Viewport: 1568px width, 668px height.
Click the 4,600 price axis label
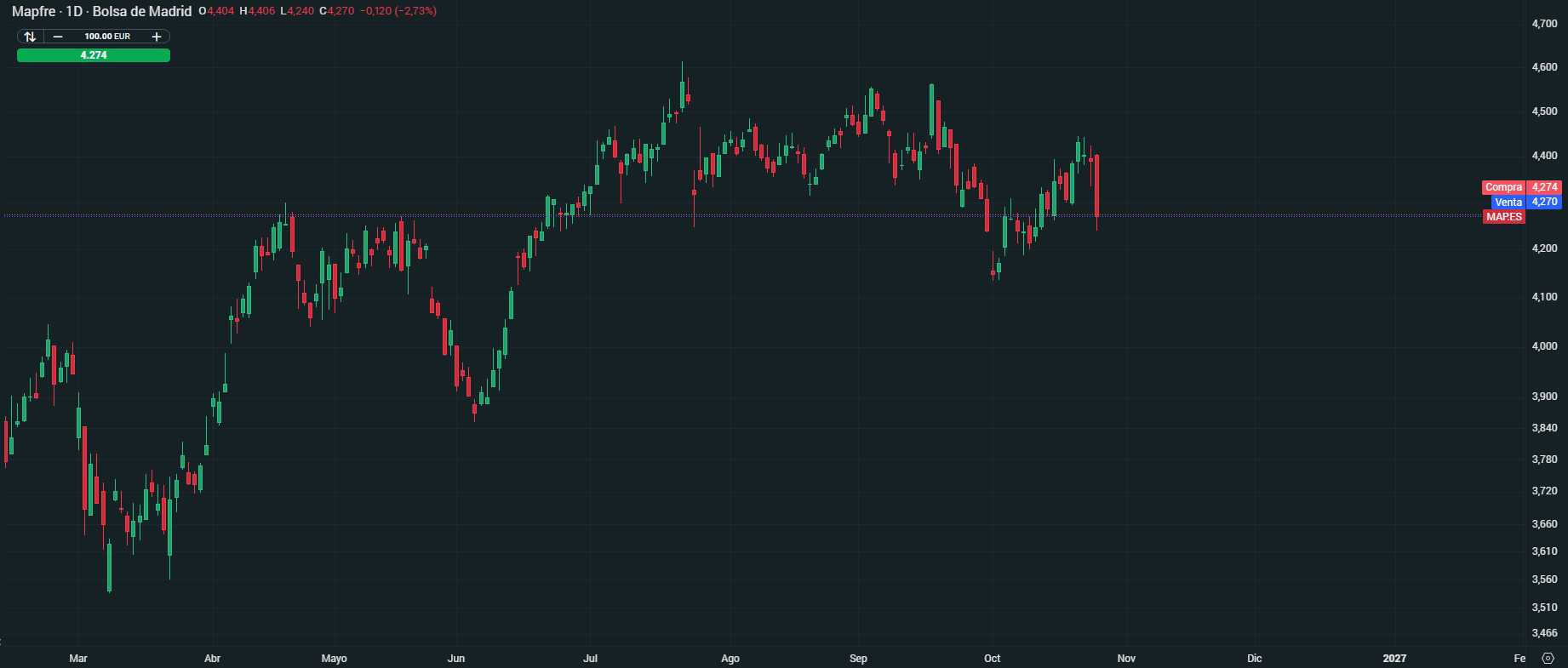[x=1544, y=67]
